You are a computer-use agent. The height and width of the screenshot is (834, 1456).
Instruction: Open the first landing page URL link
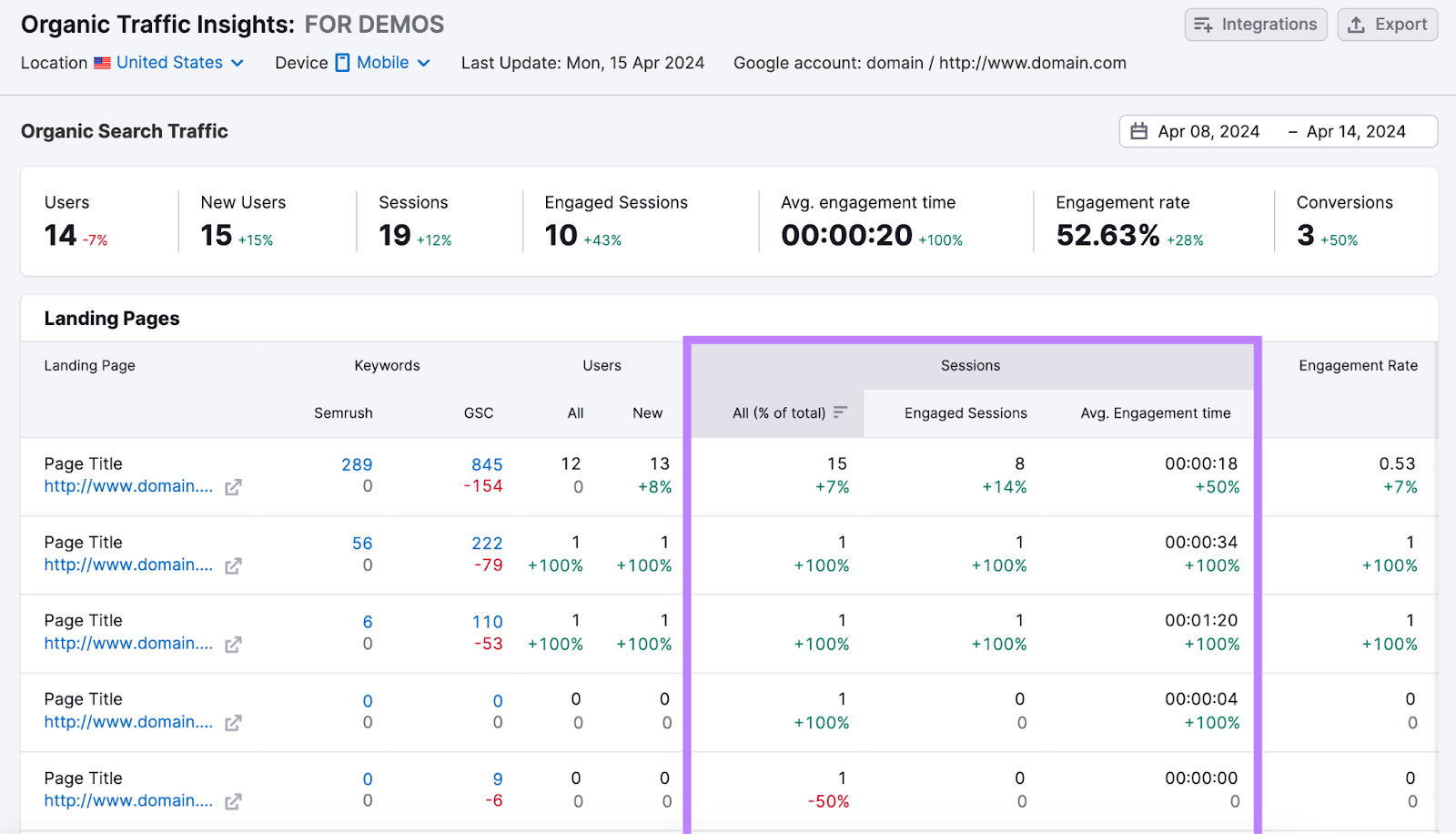click(x=128, y=486)
